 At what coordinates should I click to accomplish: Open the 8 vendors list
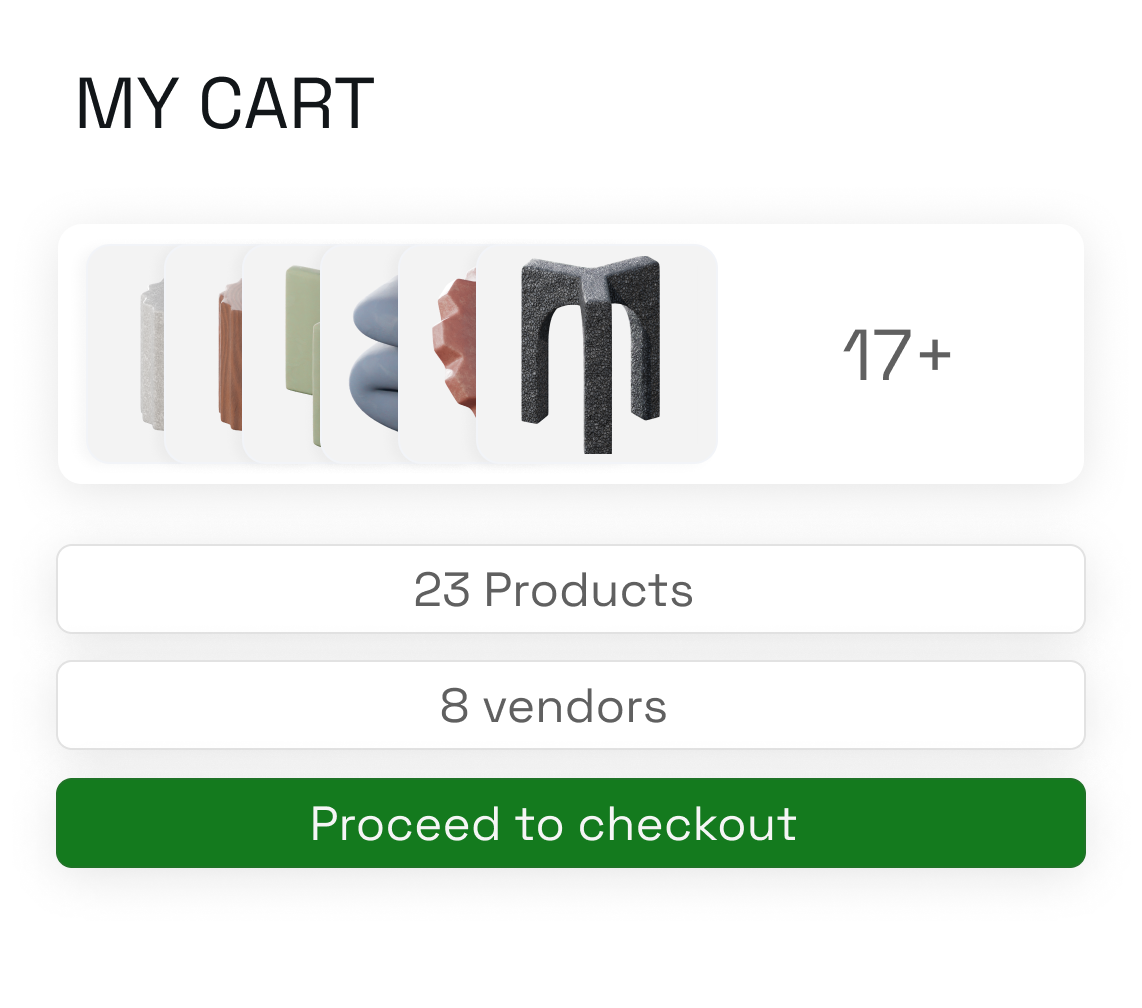pyautogui.click(x=570, y=705)
